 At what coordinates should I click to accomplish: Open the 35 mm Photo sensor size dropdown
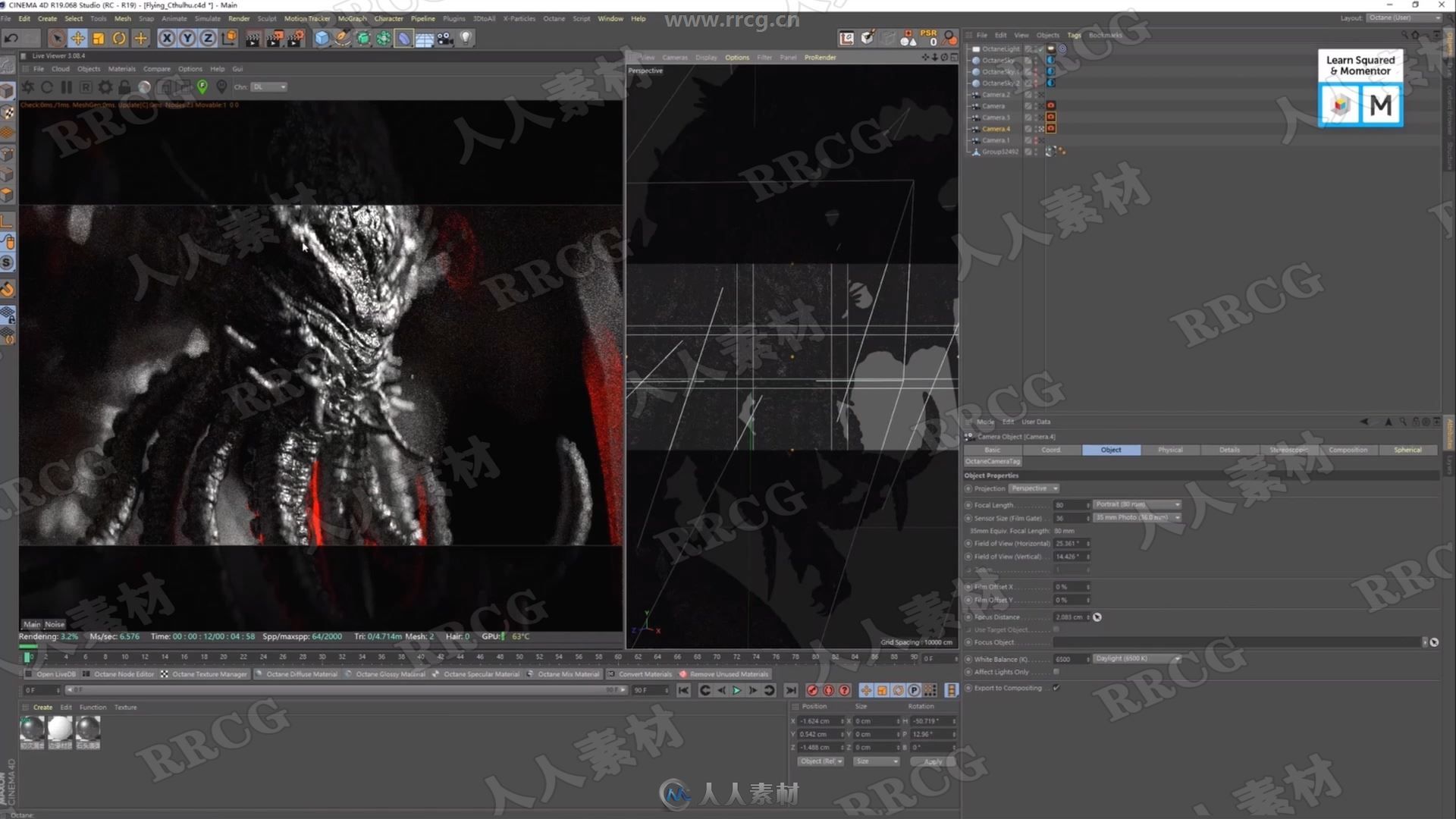pos(1137,517)
